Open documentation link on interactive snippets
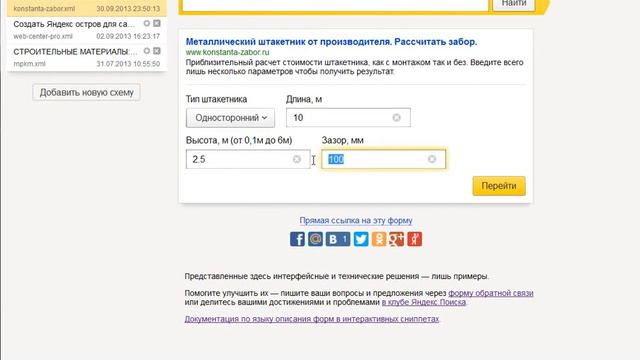 point(312,319)
